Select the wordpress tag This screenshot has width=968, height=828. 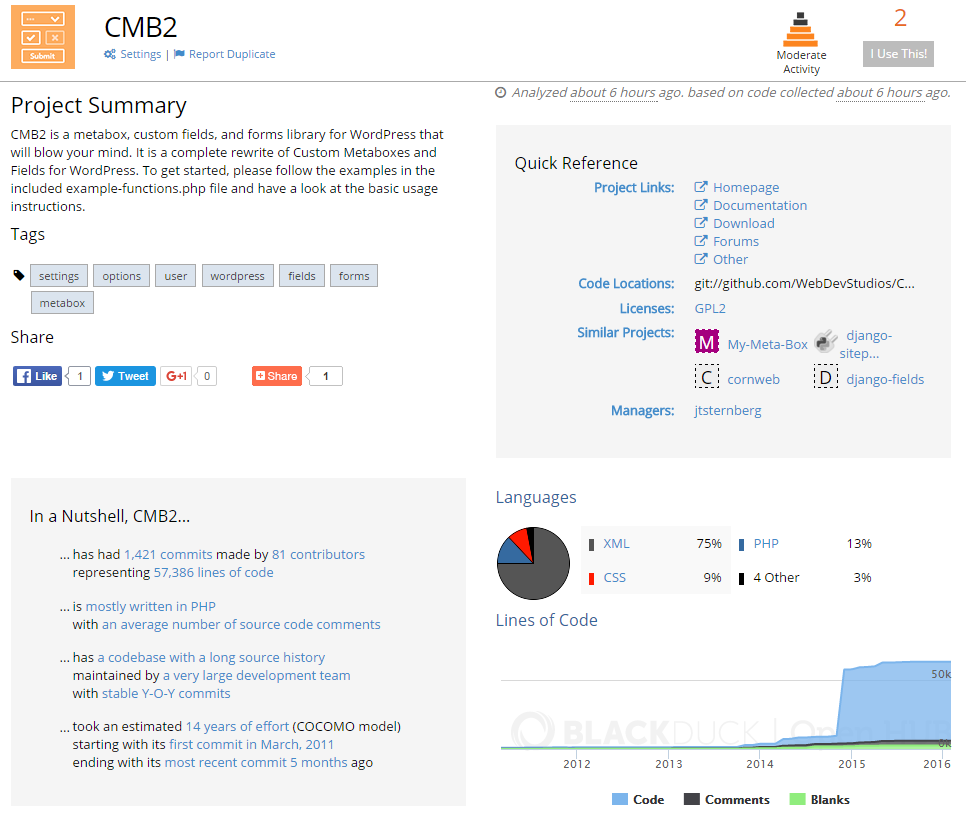pyautogui.click(x=237, y=276)
